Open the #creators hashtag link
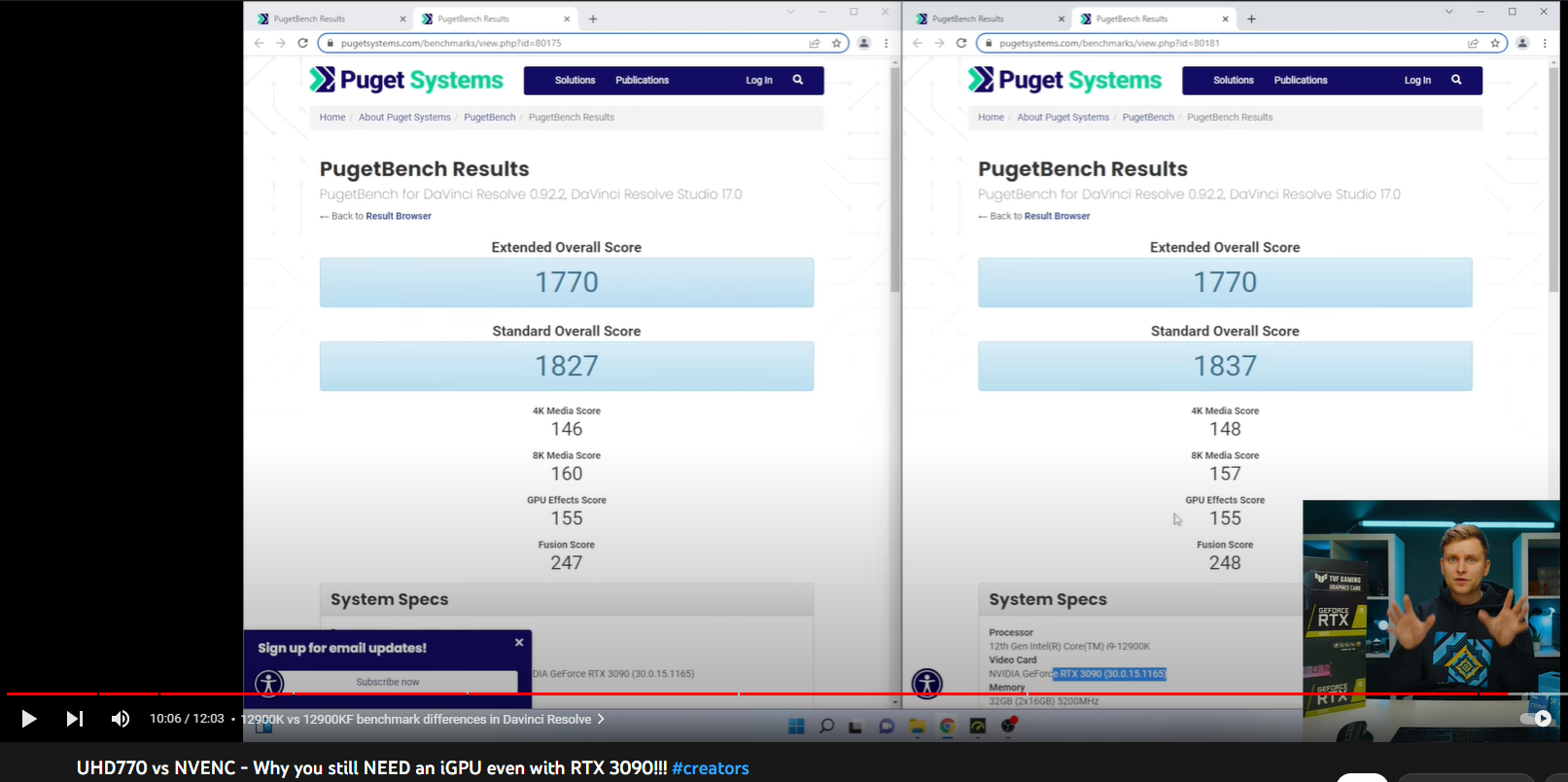This screenshot has height=782, width=1568. point(711,767)
